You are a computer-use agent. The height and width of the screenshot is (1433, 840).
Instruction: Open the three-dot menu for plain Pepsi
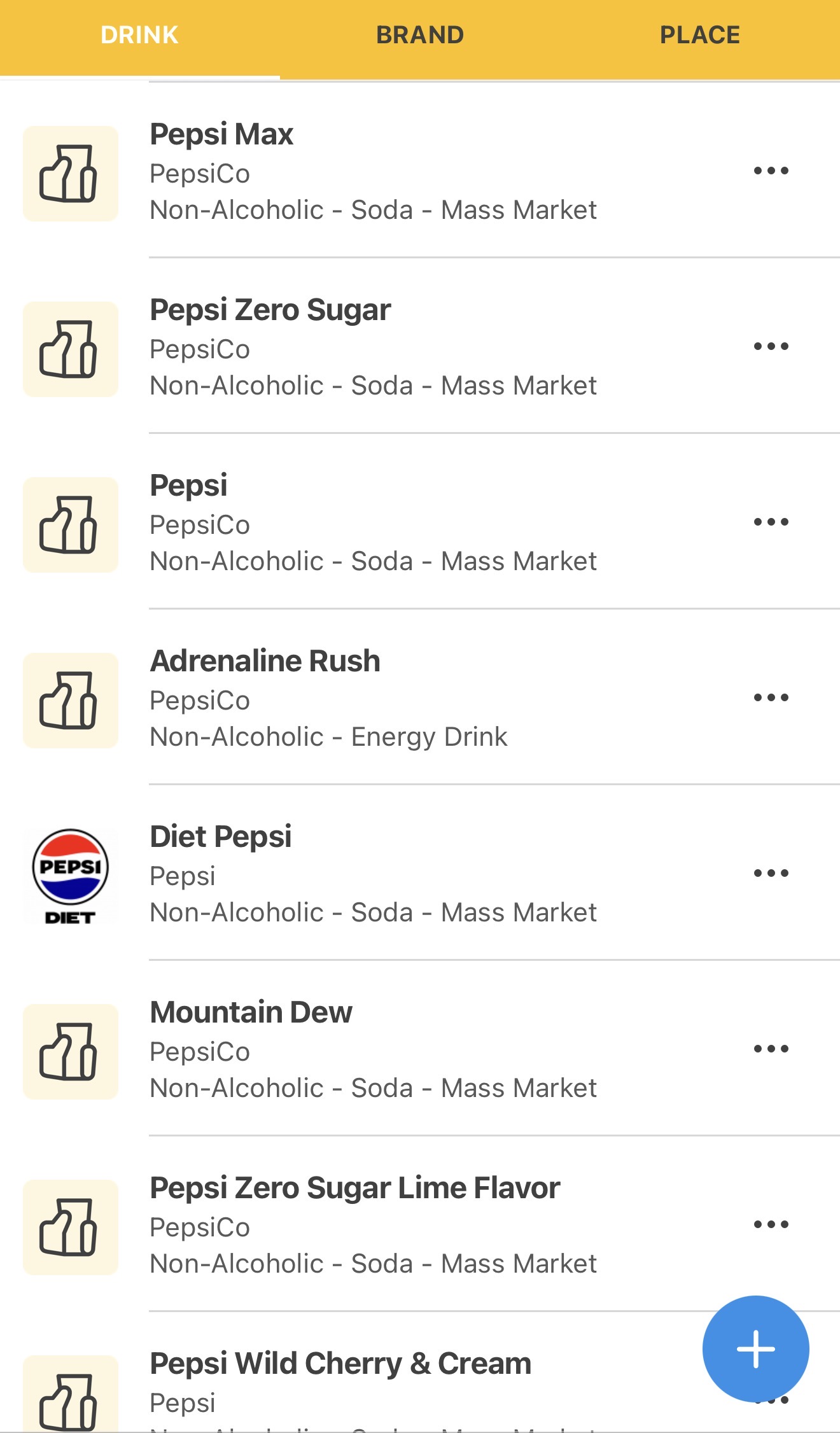[x=771, y=522]
